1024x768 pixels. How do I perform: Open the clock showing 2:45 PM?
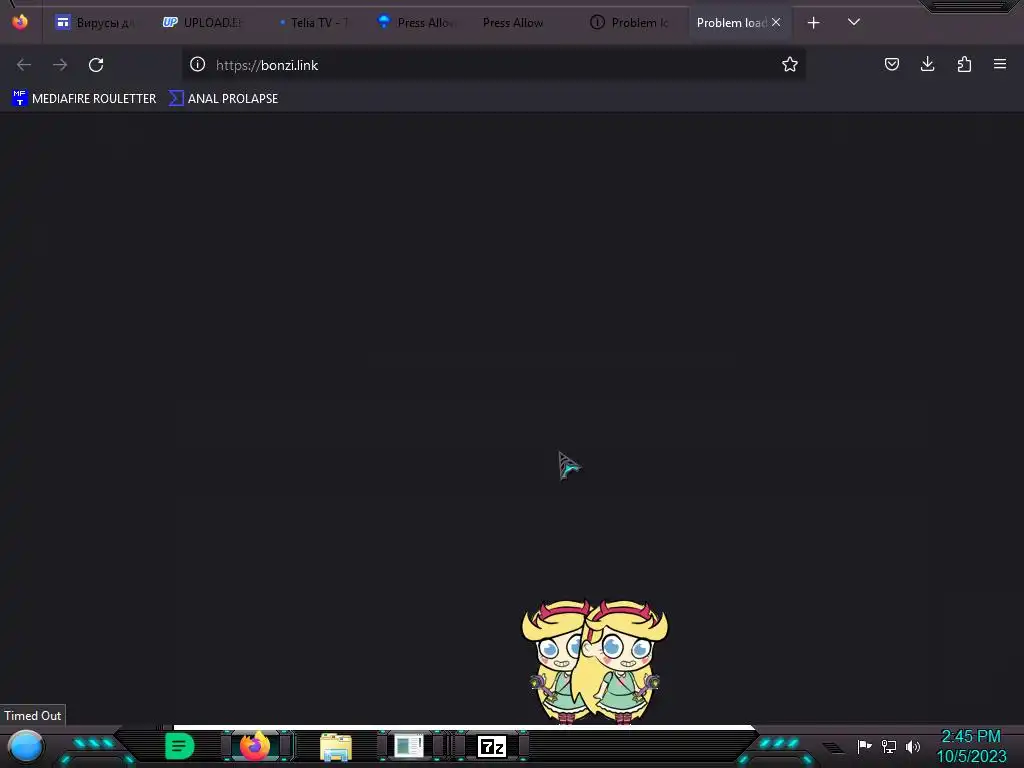pyautogui.click(x=971, y=746)
